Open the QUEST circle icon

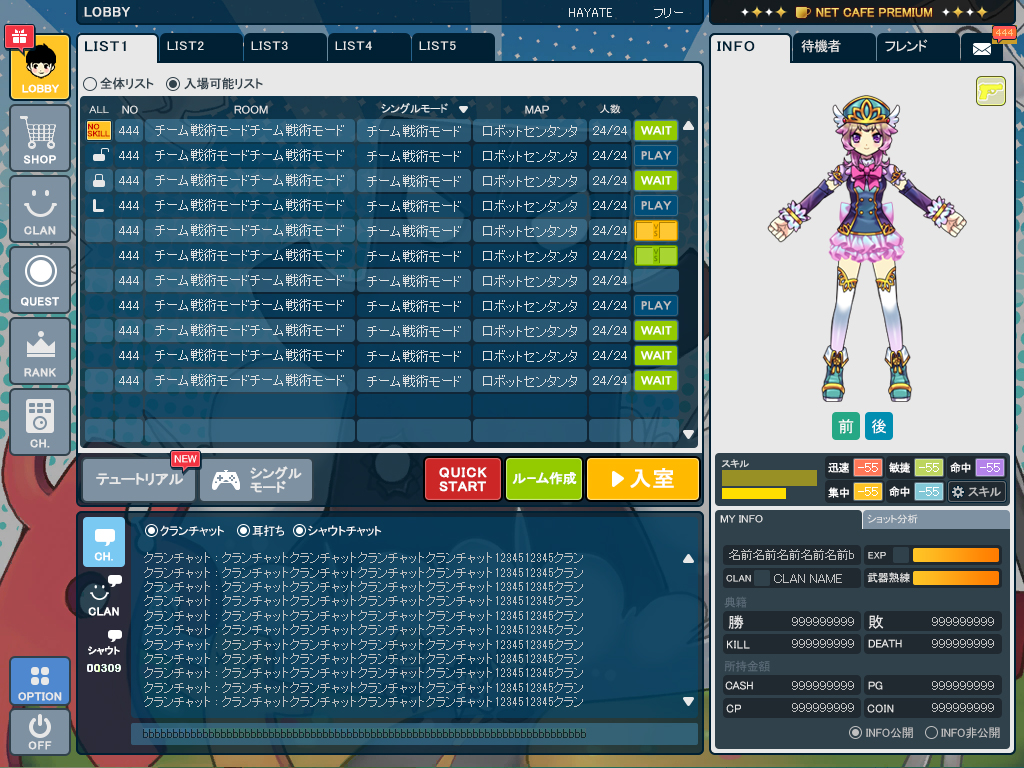pos(40,281)
